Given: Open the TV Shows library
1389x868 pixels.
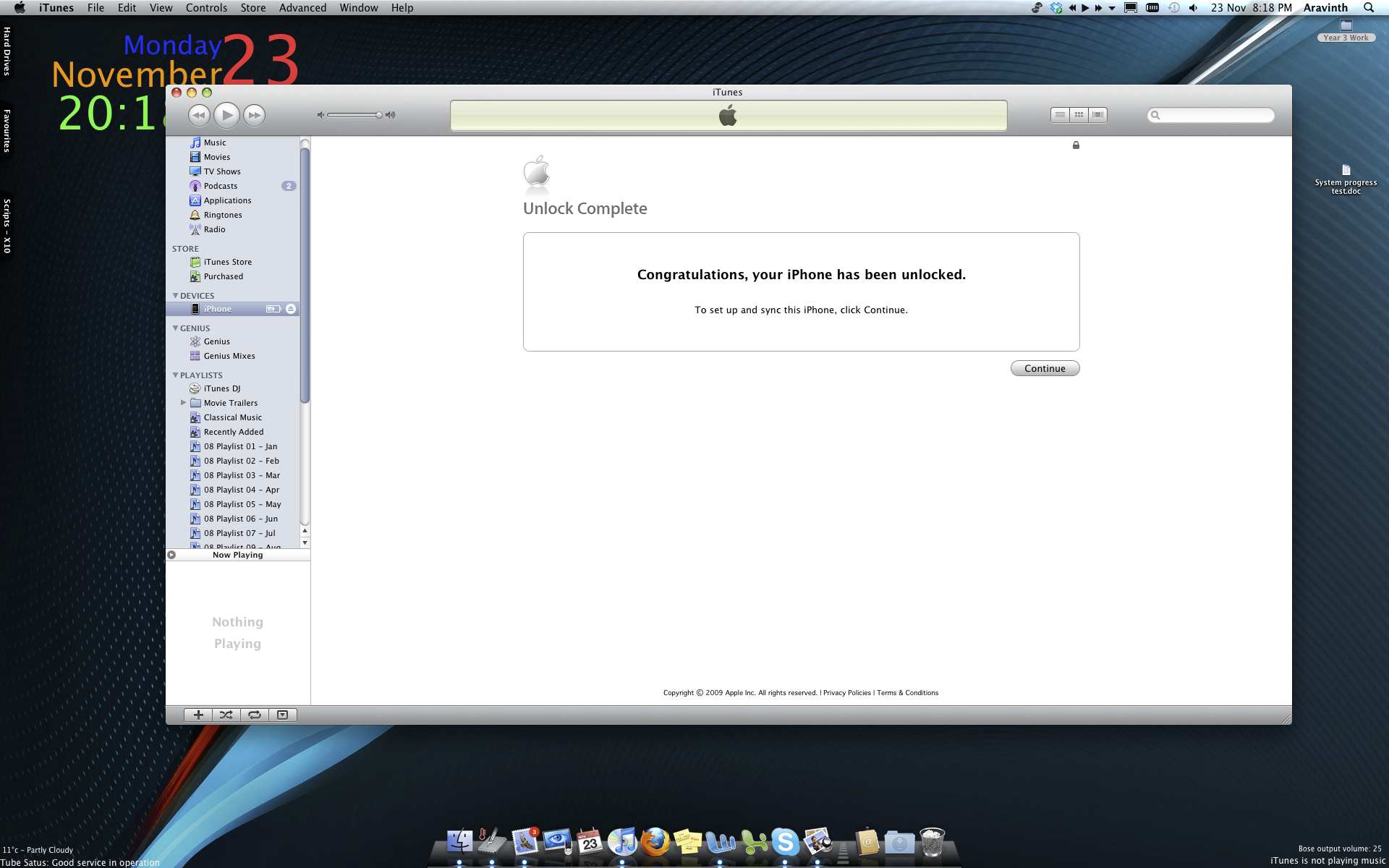Looking at the screenshot, I should click(x=221, y=171).
